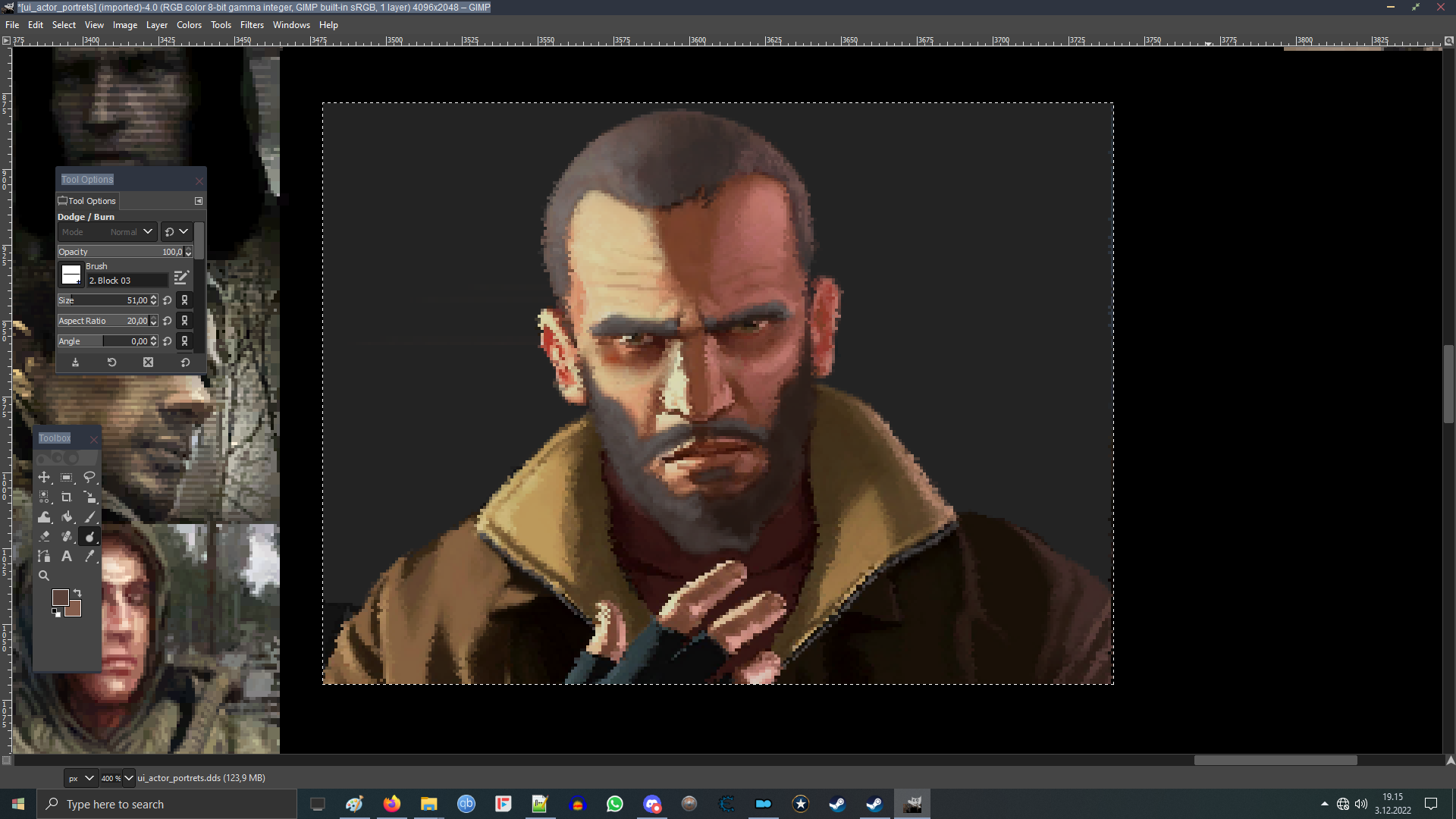Open the navigation preview at canvas corner
This screenshot has width=1456, height=819.
pos(1450,760)
